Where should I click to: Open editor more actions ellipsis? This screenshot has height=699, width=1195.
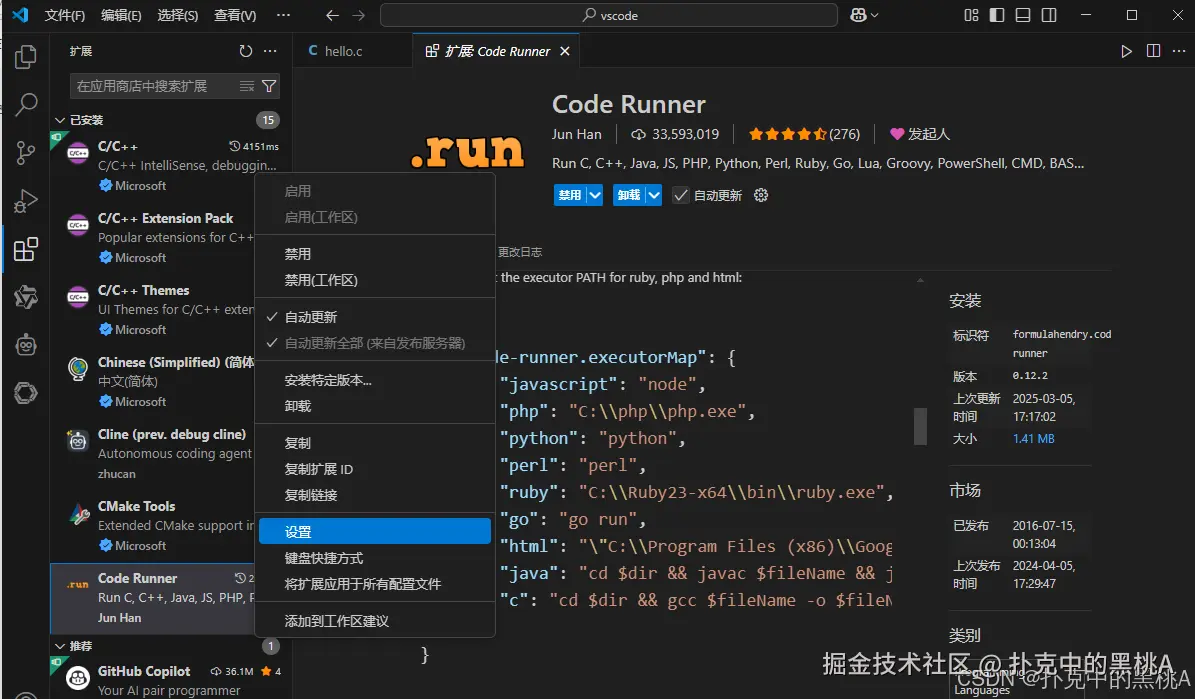pyautogui.click(x=1179, y=51)
